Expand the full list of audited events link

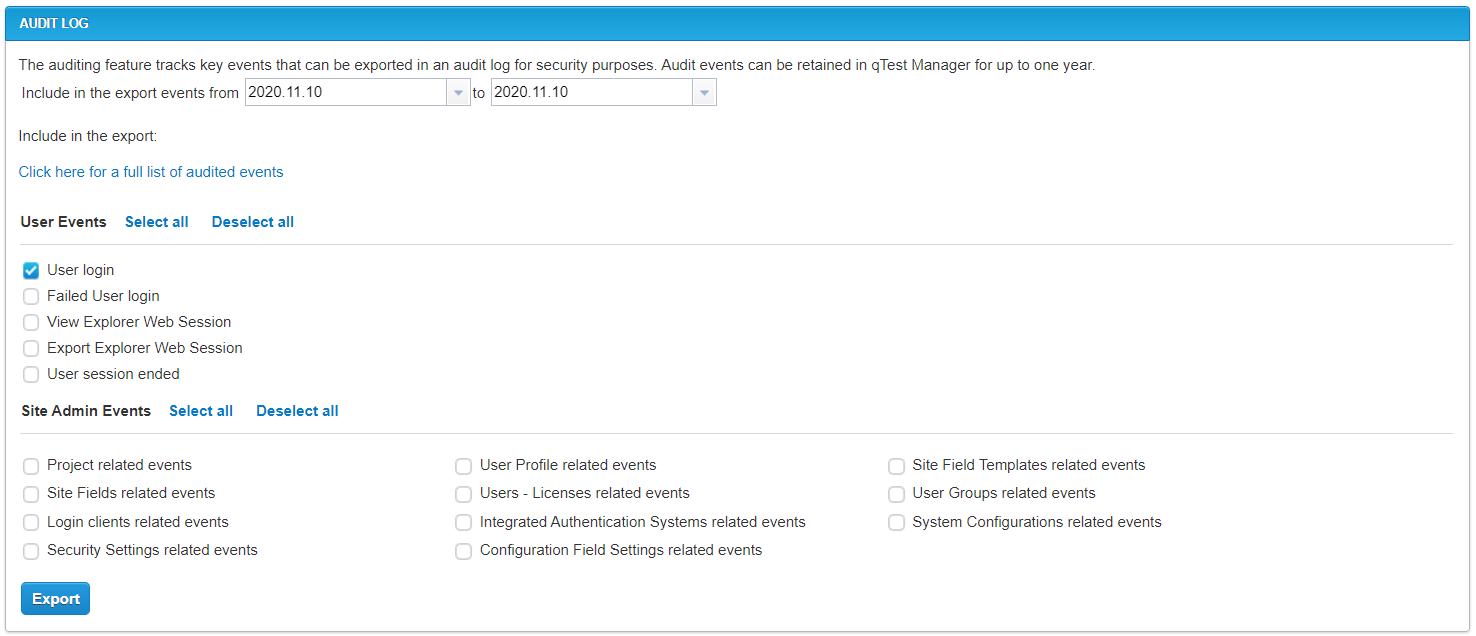(150, 172)
